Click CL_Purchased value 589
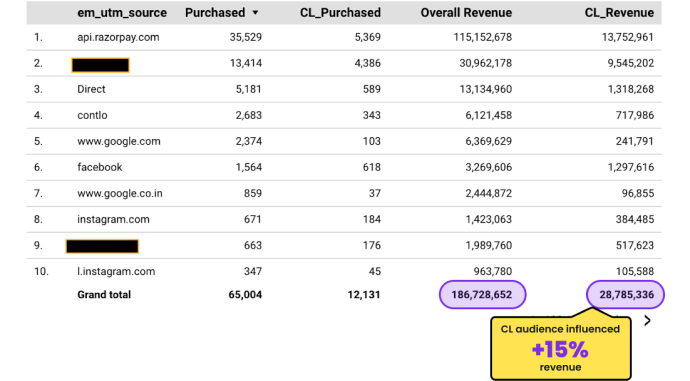This screenshot has width=690, height=381. [x=372, y=89]
